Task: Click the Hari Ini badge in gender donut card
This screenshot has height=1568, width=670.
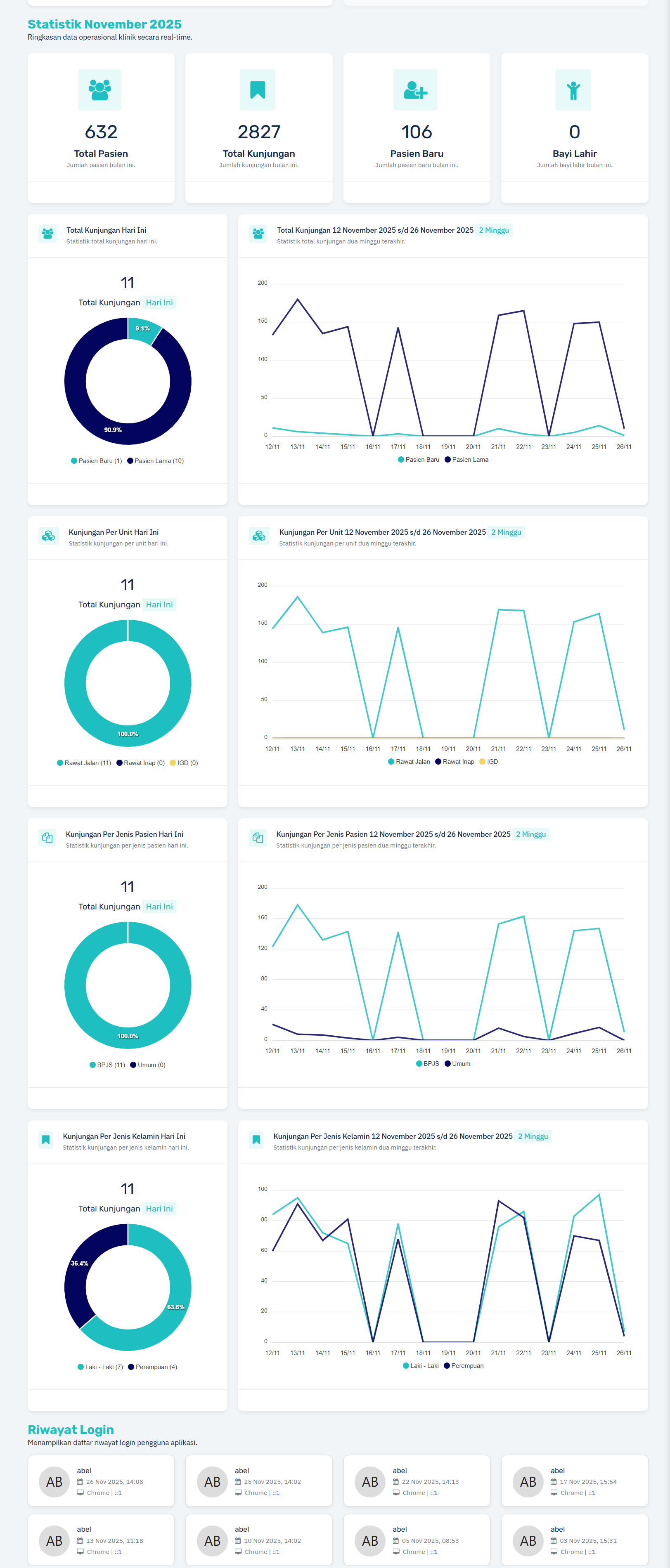Action: [159, 1208]
